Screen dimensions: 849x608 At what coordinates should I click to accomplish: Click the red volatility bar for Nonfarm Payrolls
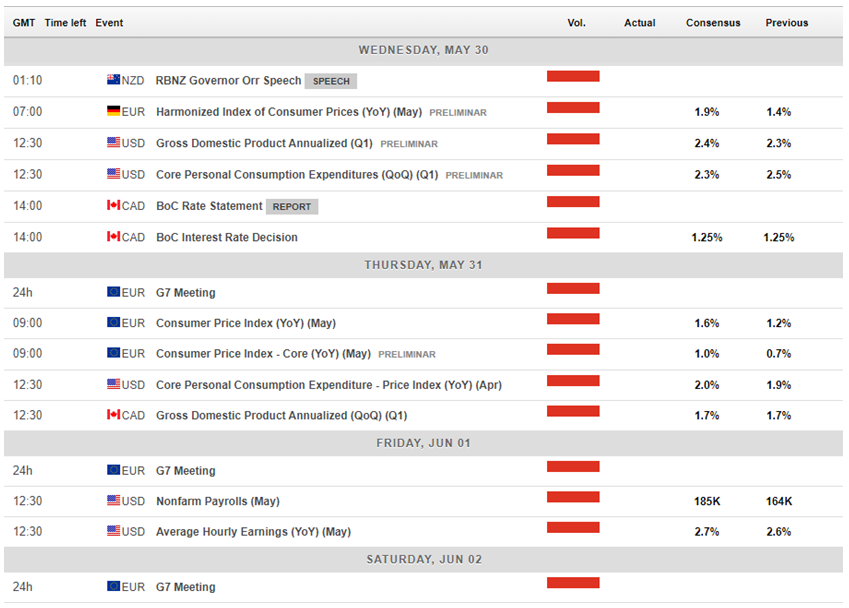tap(573, 497)
